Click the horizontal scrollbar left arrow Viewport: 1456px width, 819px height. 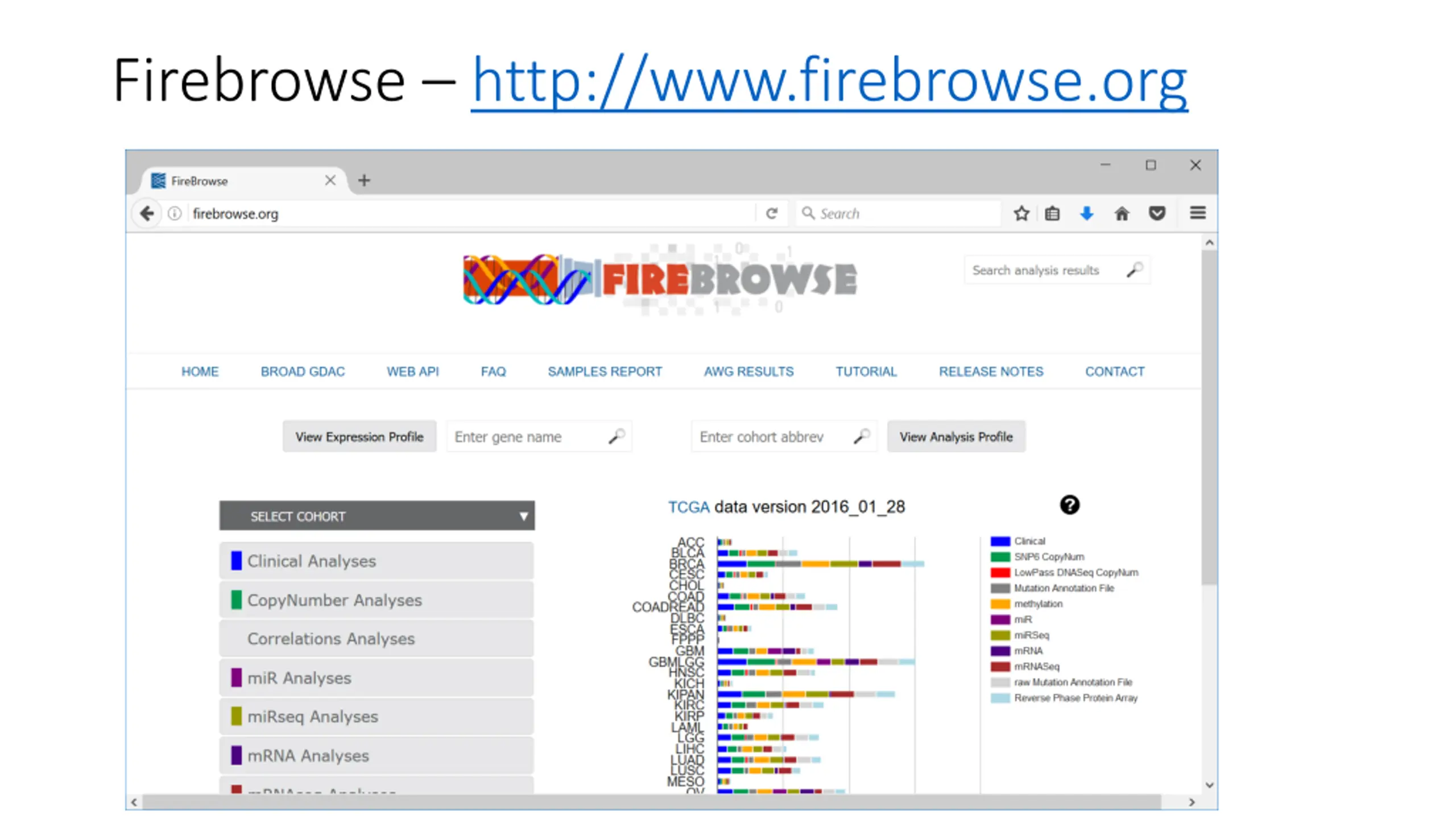click(x=134, y=802)
